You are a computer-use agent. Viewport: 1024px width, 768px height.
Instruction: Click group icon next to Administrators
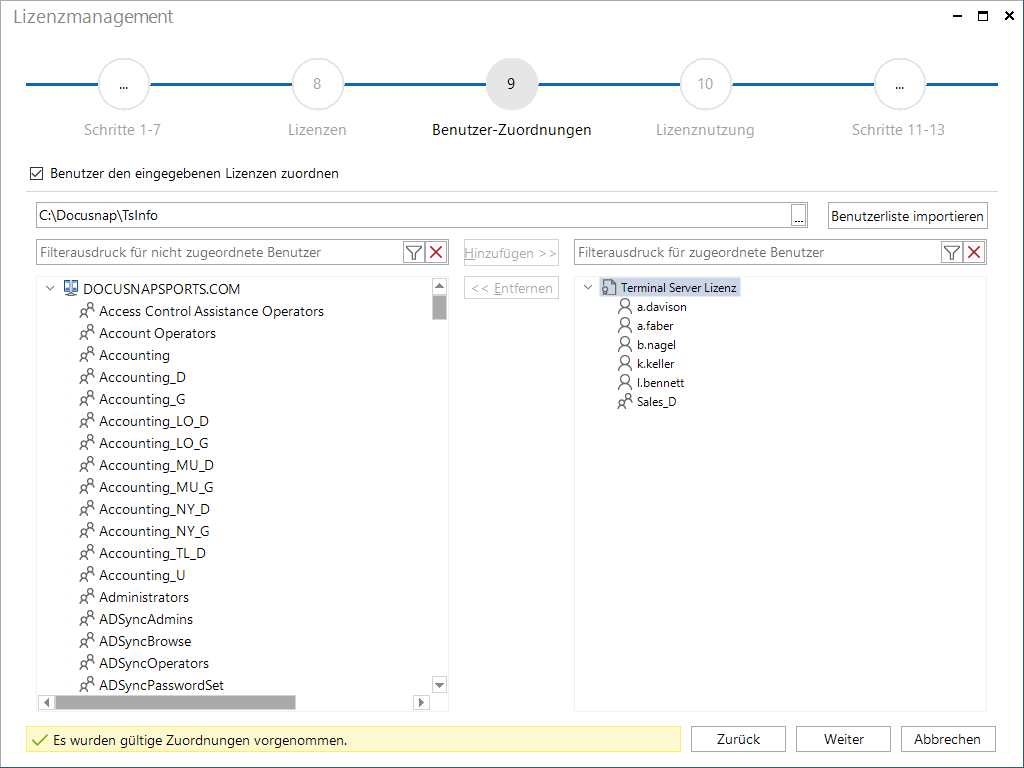click(x=87, y=596)
